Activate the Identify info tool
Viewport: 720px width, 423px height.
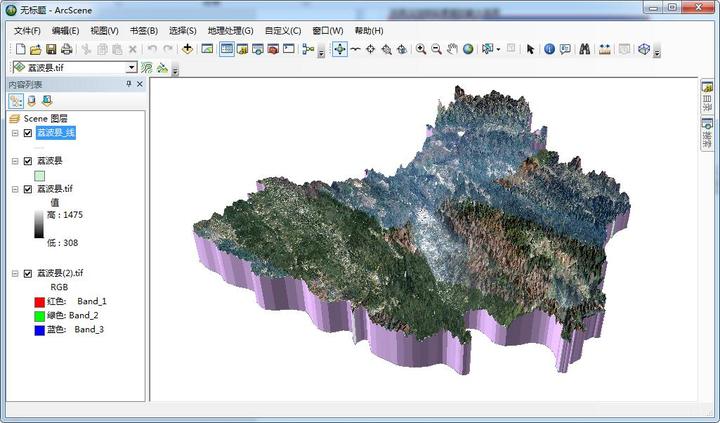[549, 49]
